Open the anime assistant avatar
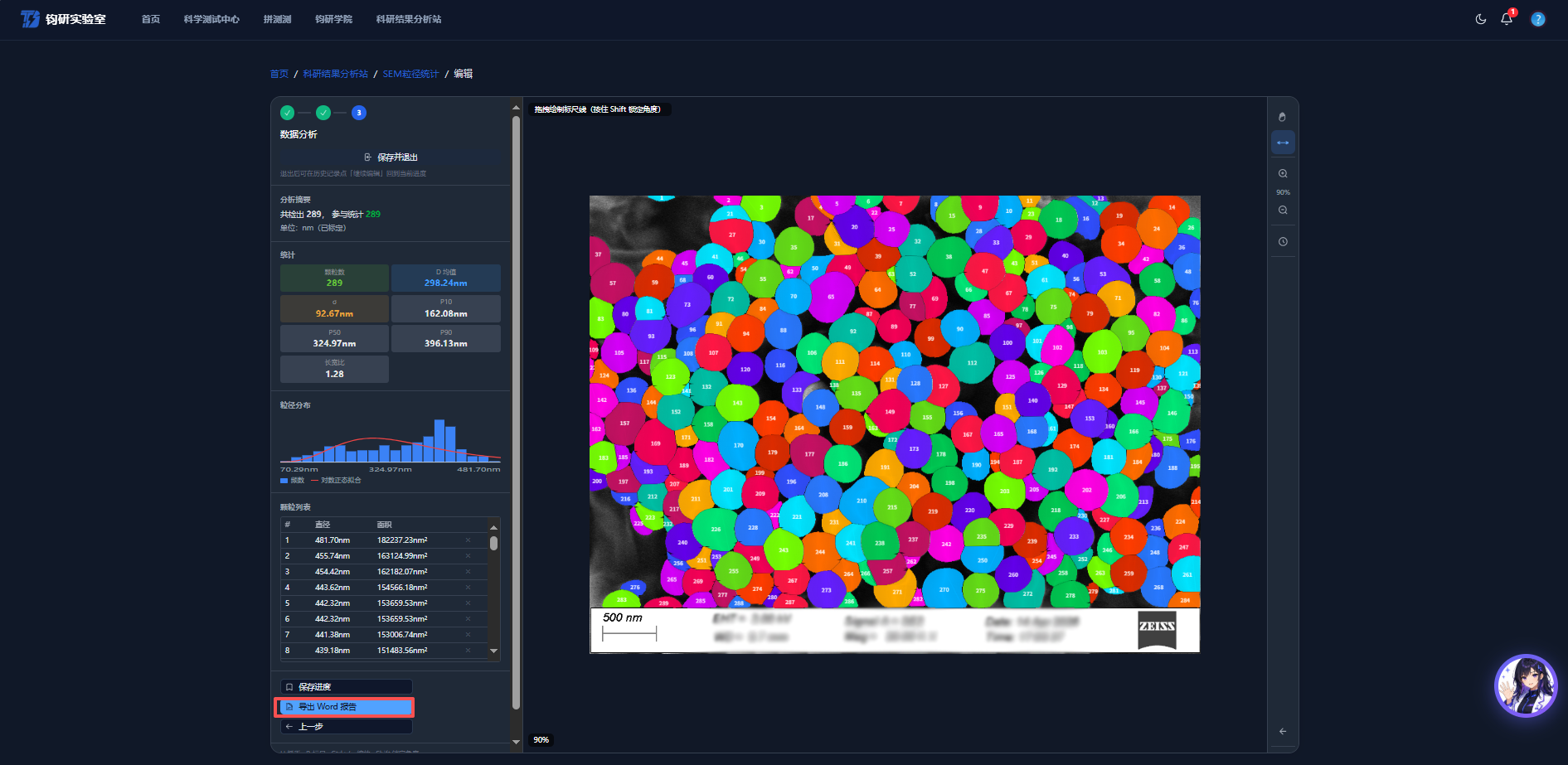Image resolution: width=1568 pixels, height=765 pixels. tap(1526, 685)
